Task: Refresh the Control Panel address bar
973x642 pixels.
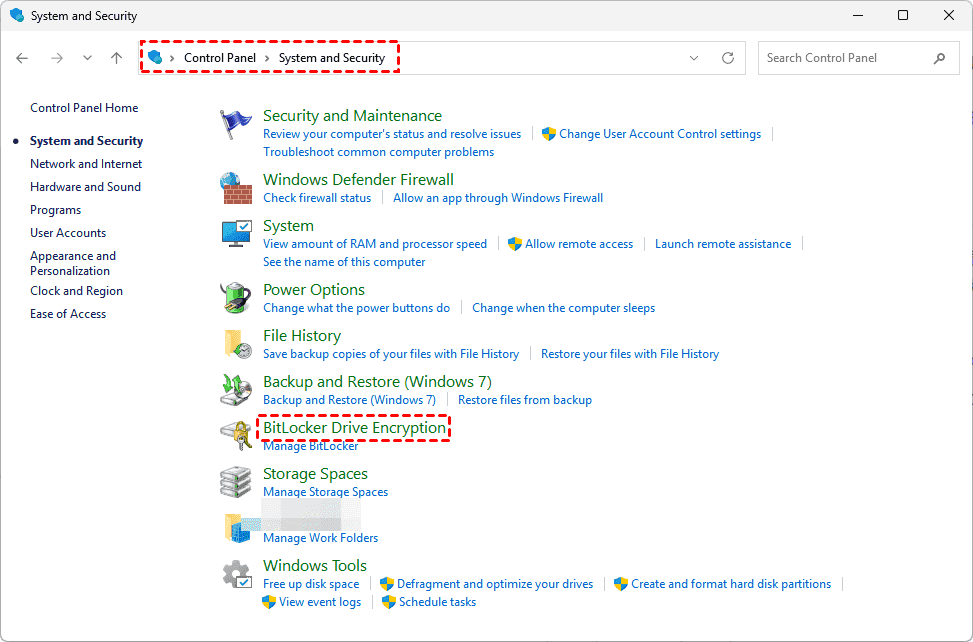Action: click(x=728, y=58)
